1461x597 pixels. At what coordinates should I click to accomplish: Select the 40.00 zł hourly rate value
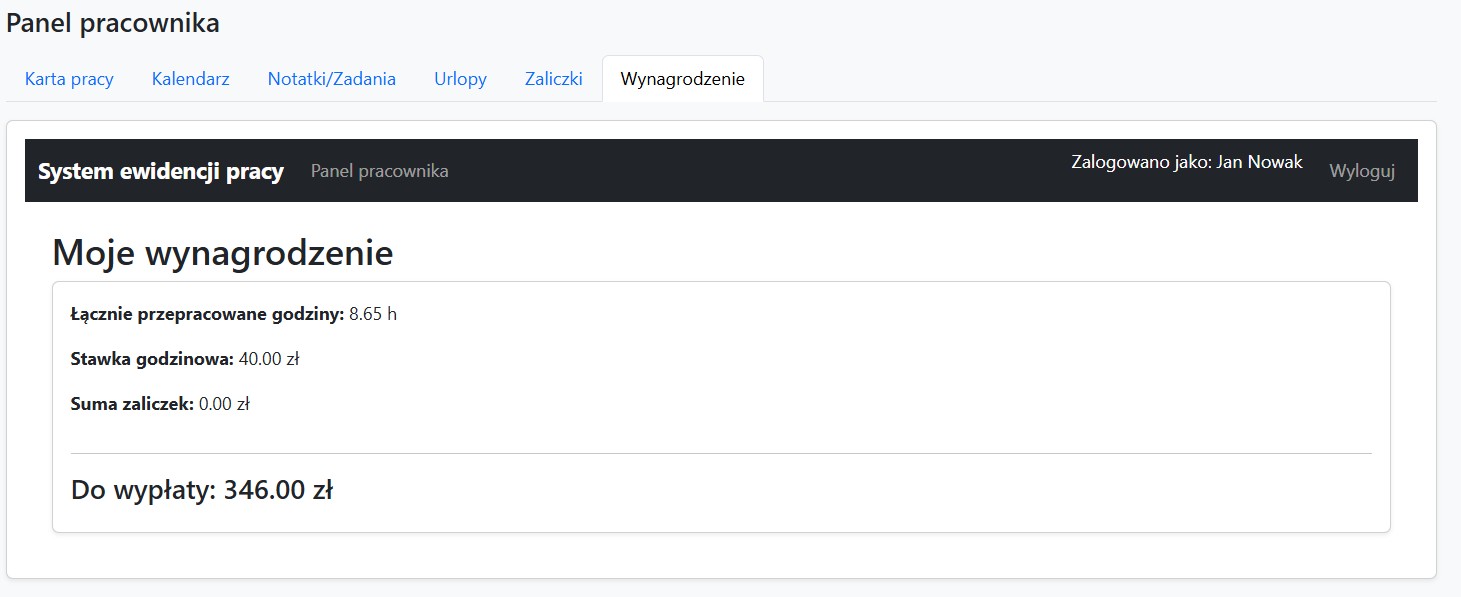(269, 359)
